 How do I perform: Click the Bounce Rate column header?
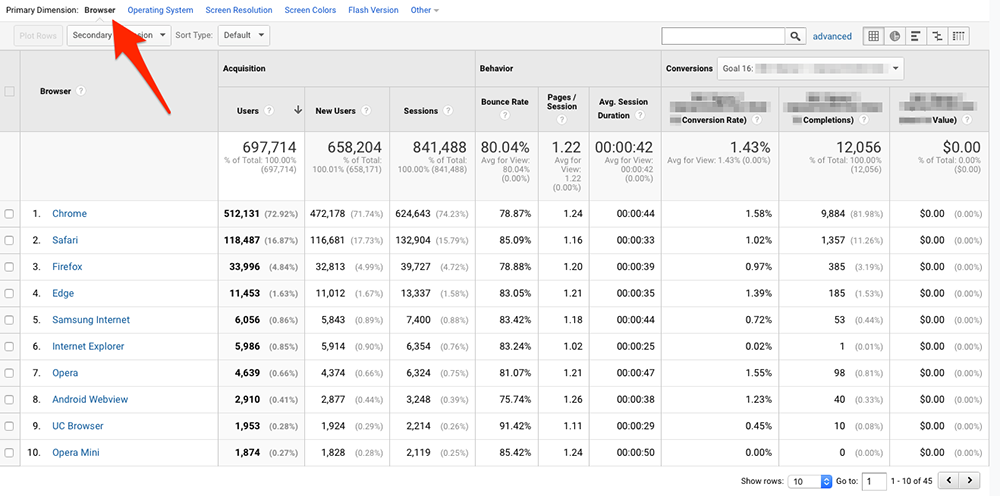[x=504, y=102]
